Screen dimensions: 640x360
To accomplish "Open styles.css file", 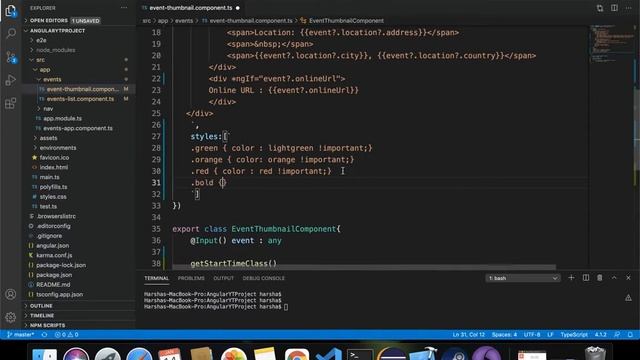I will coord(53,197).
